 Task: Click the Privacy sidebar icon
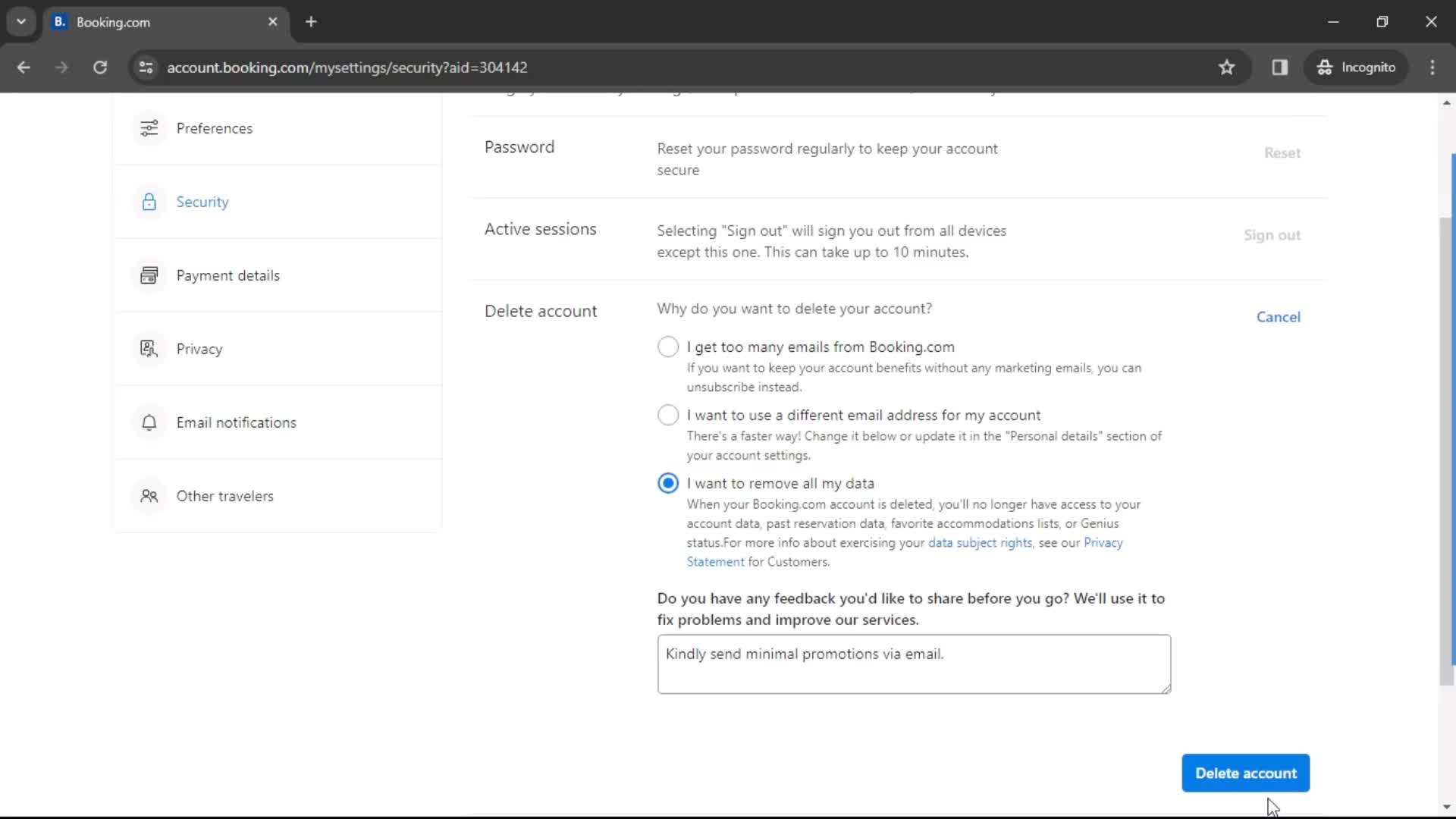(149, 349)
